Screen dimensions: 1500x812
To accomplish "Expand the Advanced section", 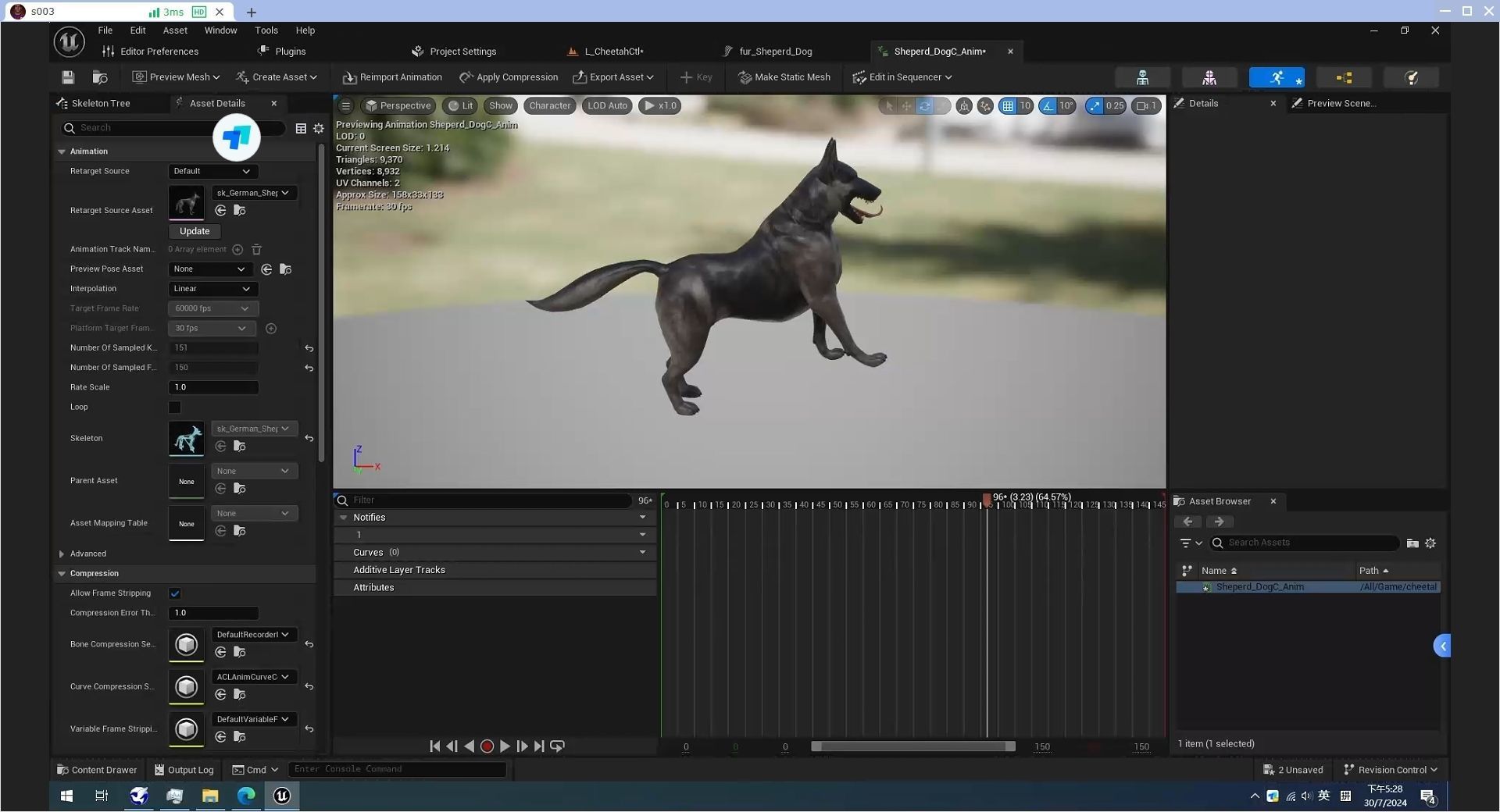I will tap(62, 554).
